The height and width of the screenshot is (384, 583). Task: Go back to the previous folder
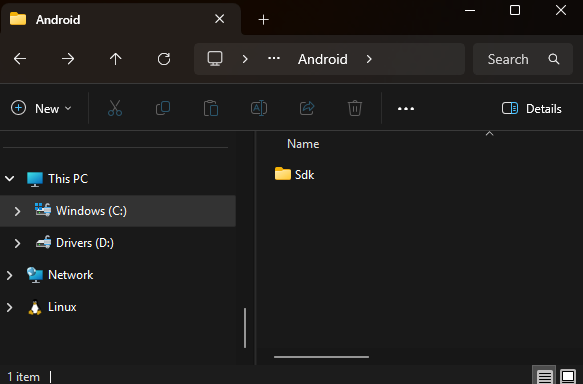(x=20, y=59)
